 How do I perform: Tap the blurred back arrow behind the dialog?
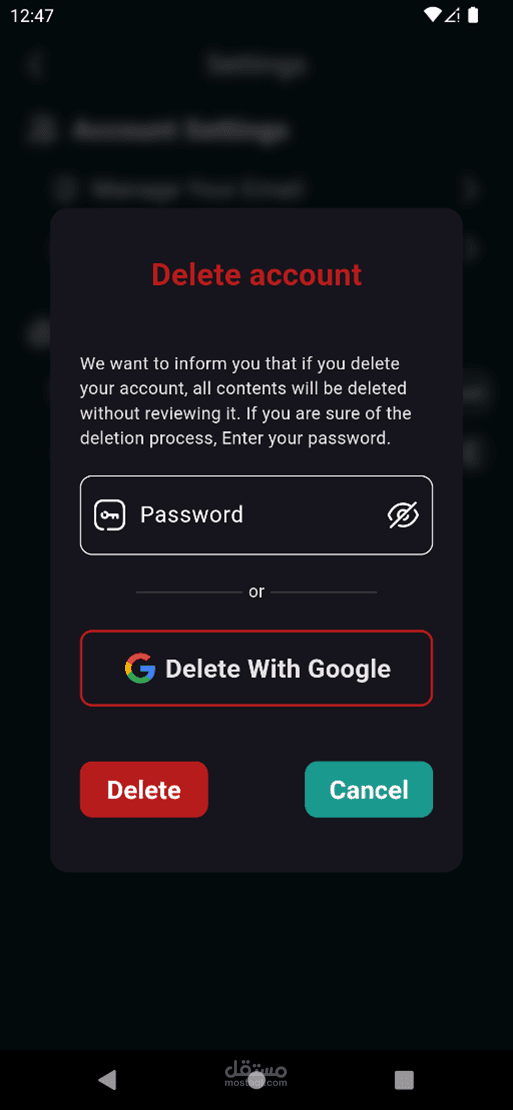[x=35, y=65]
